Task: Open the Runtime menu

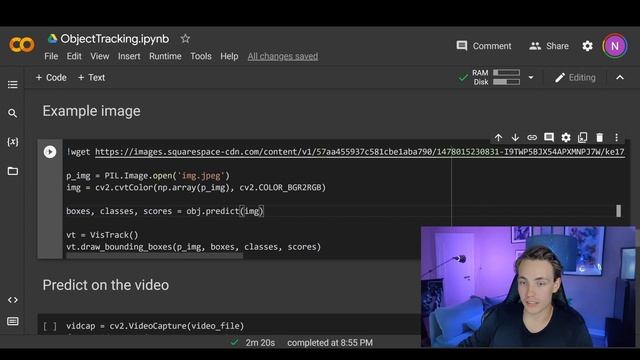Action: click(x=165, y=56)
